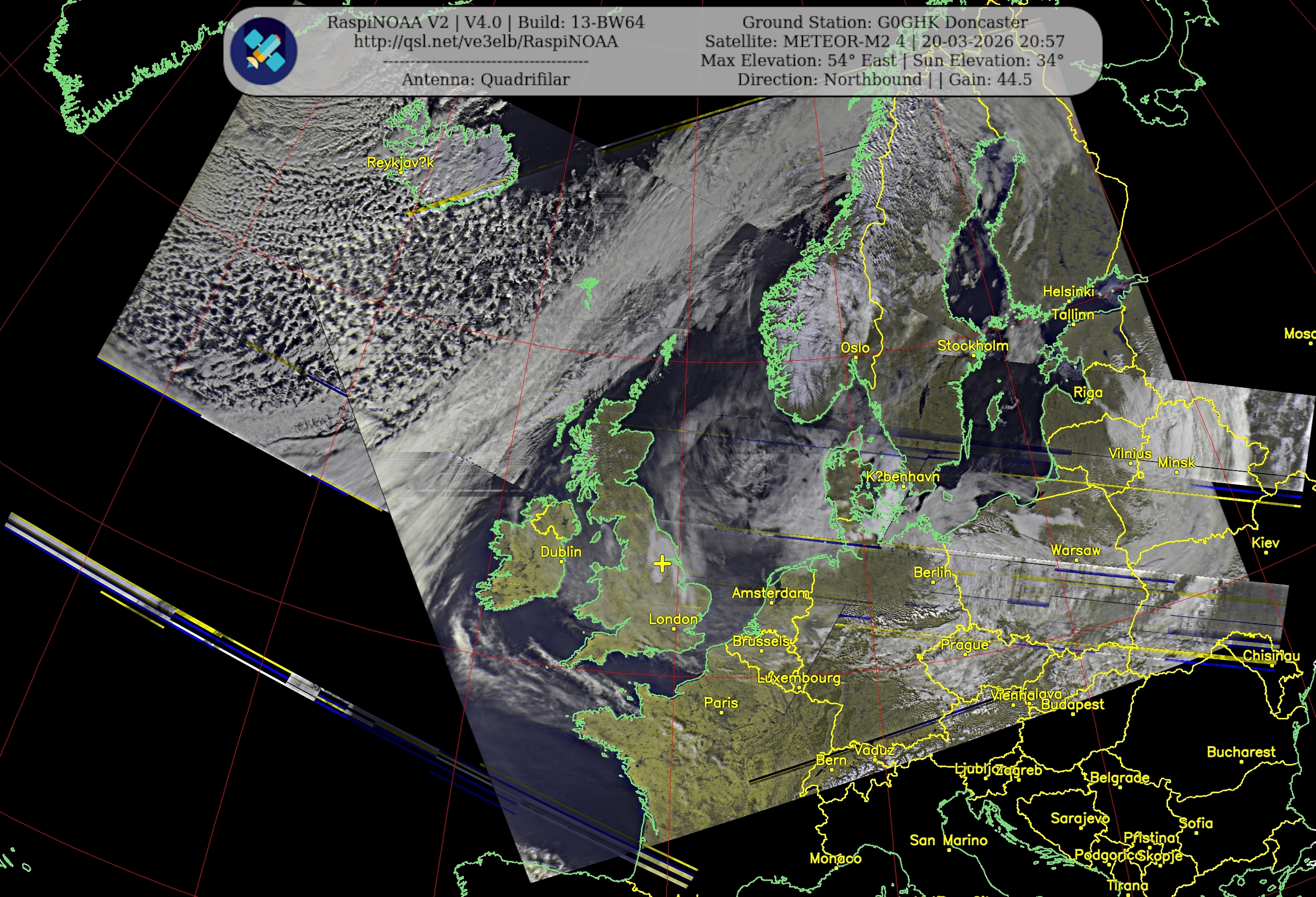Screen dimensions: 1316x897
Task: Click the Dublin city label
Action: point(561,551)
